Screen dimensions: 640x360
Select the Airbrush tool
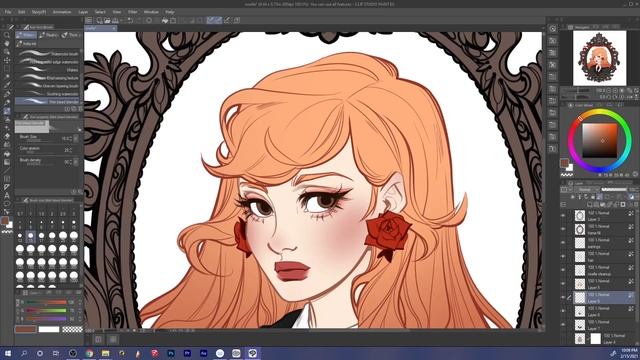[x=7, y=119]
